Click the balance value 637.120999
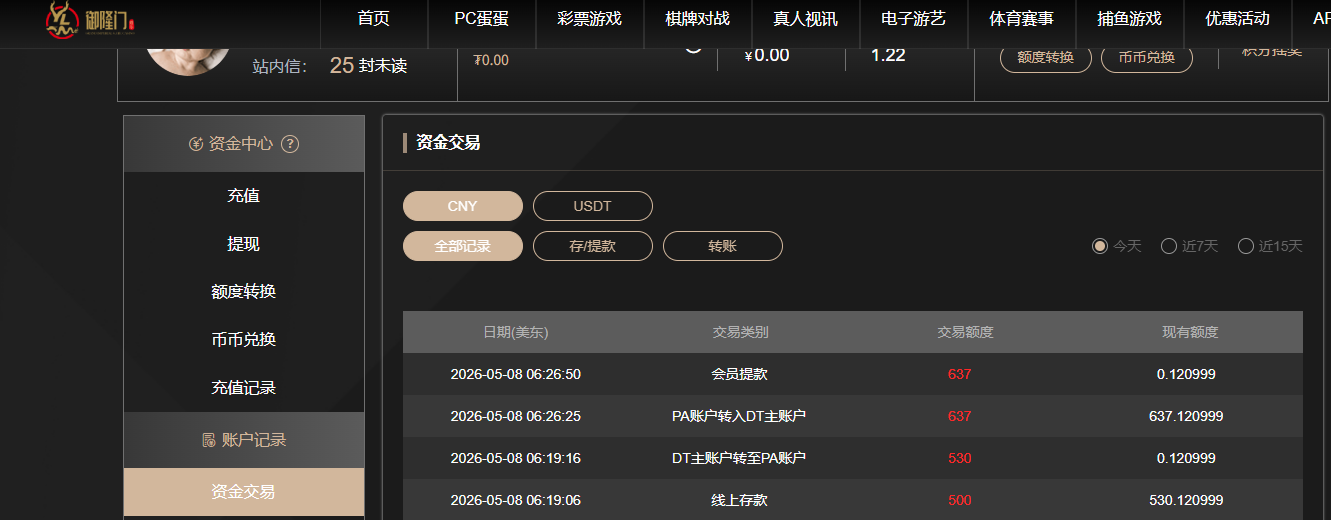Screen dimensions: 1331x520 click(1186, 416)
